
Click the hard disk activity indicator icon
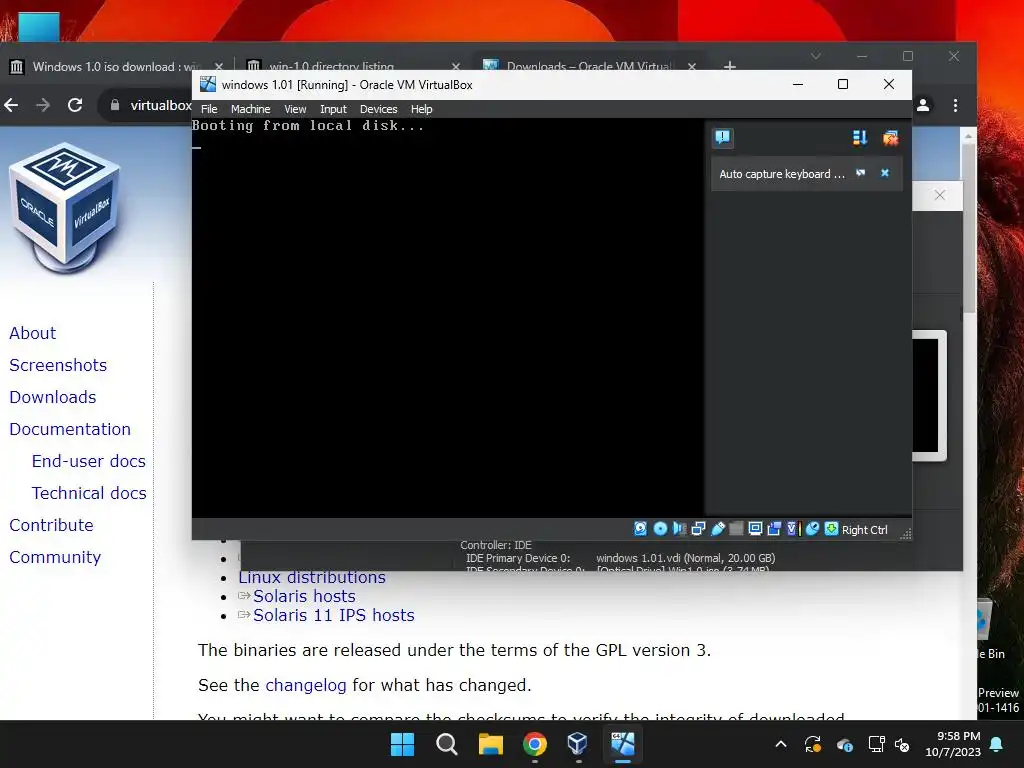coord(640,529)
